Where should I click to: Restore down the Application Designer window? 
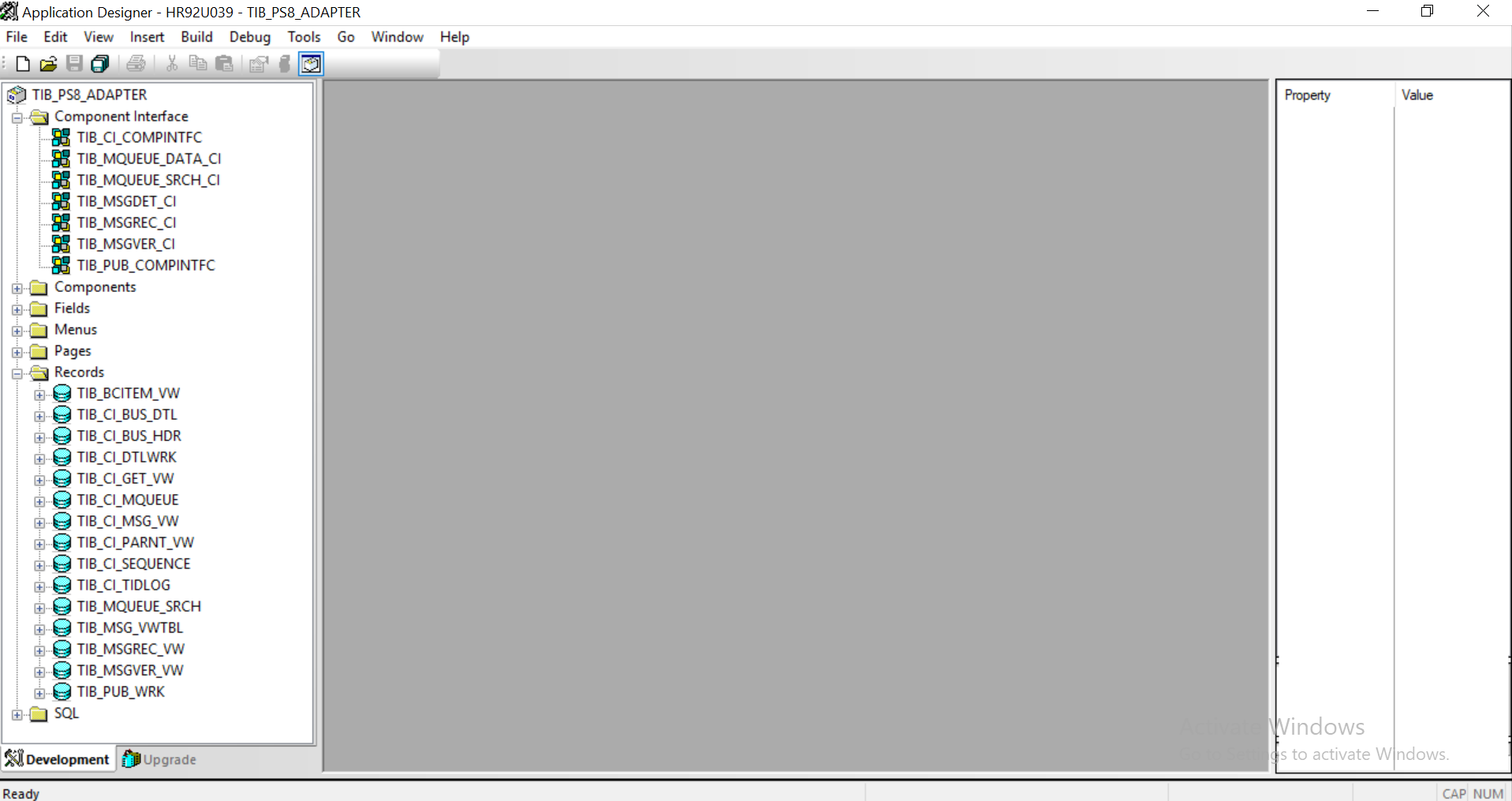coord(1428,11)
